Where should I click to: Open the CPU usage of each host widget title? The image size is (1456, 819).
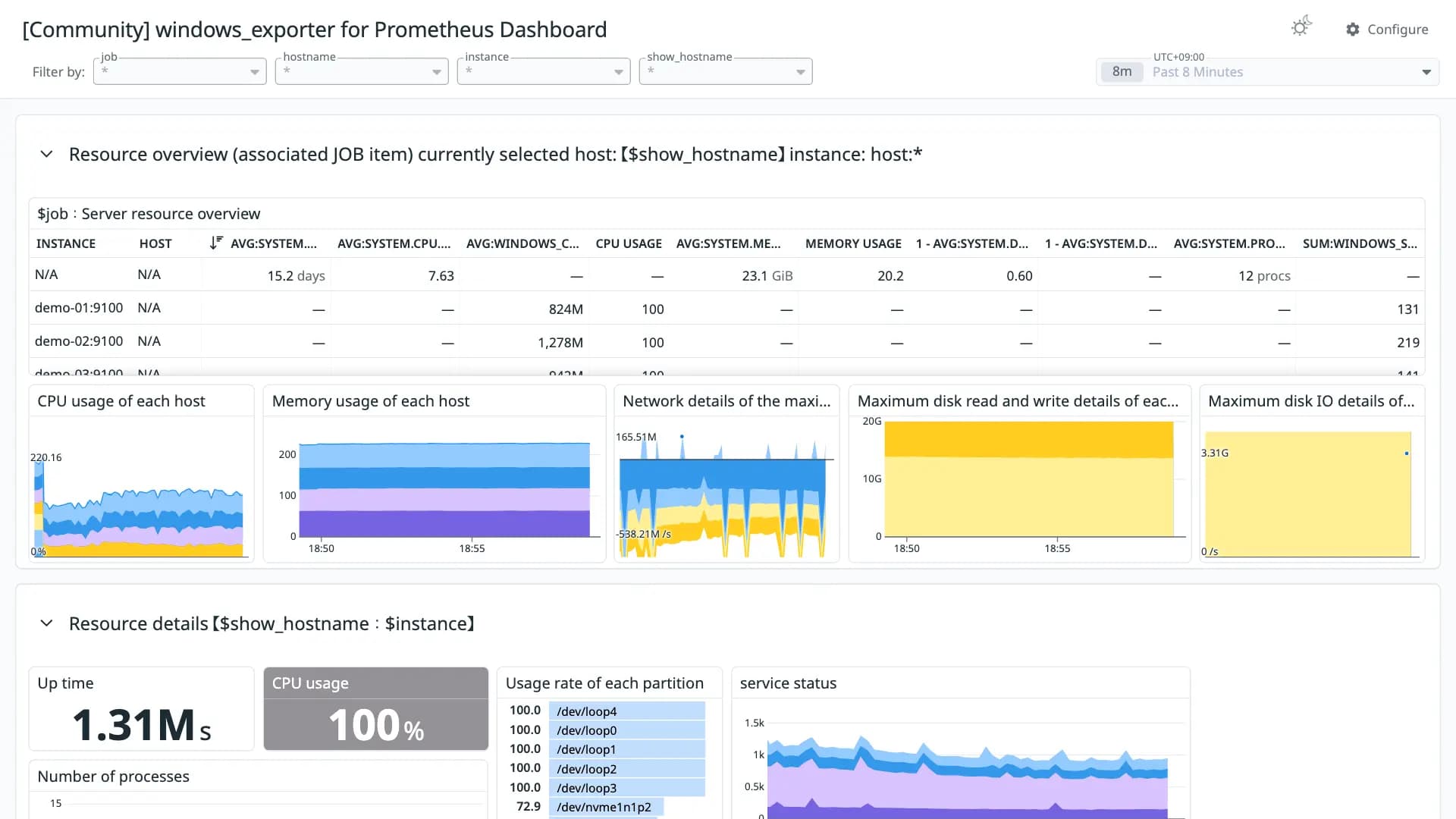point(121,401)
